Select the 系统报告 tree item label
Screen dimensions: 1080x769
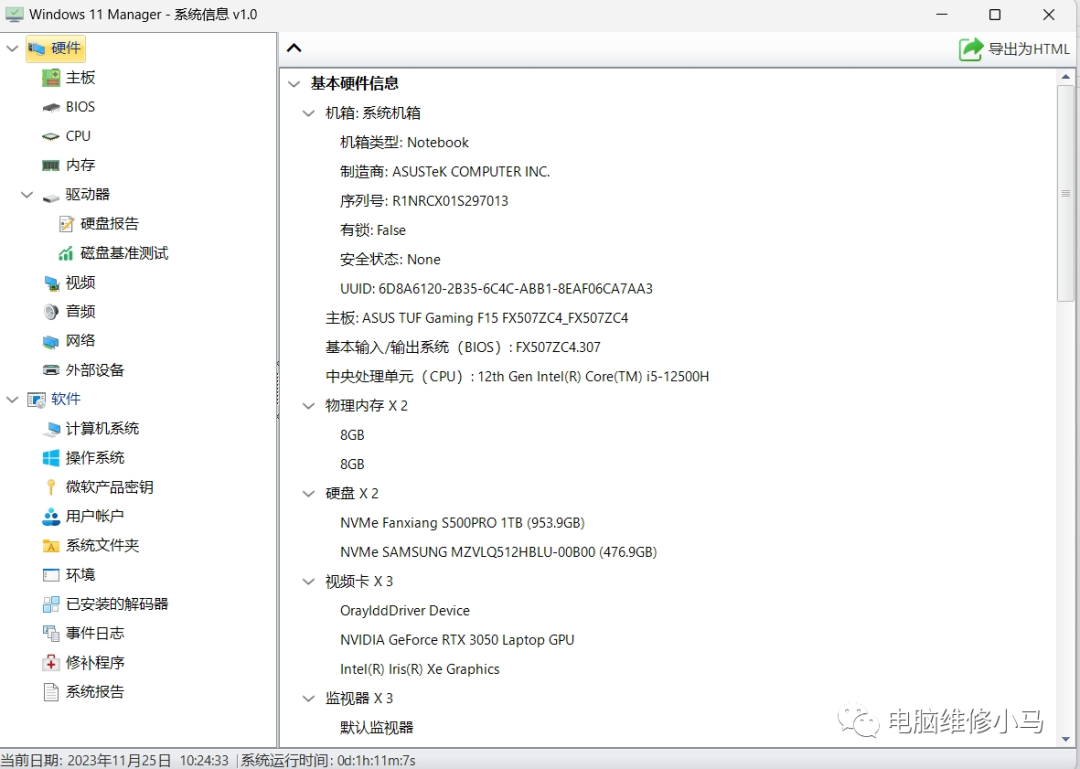[95, 692]
